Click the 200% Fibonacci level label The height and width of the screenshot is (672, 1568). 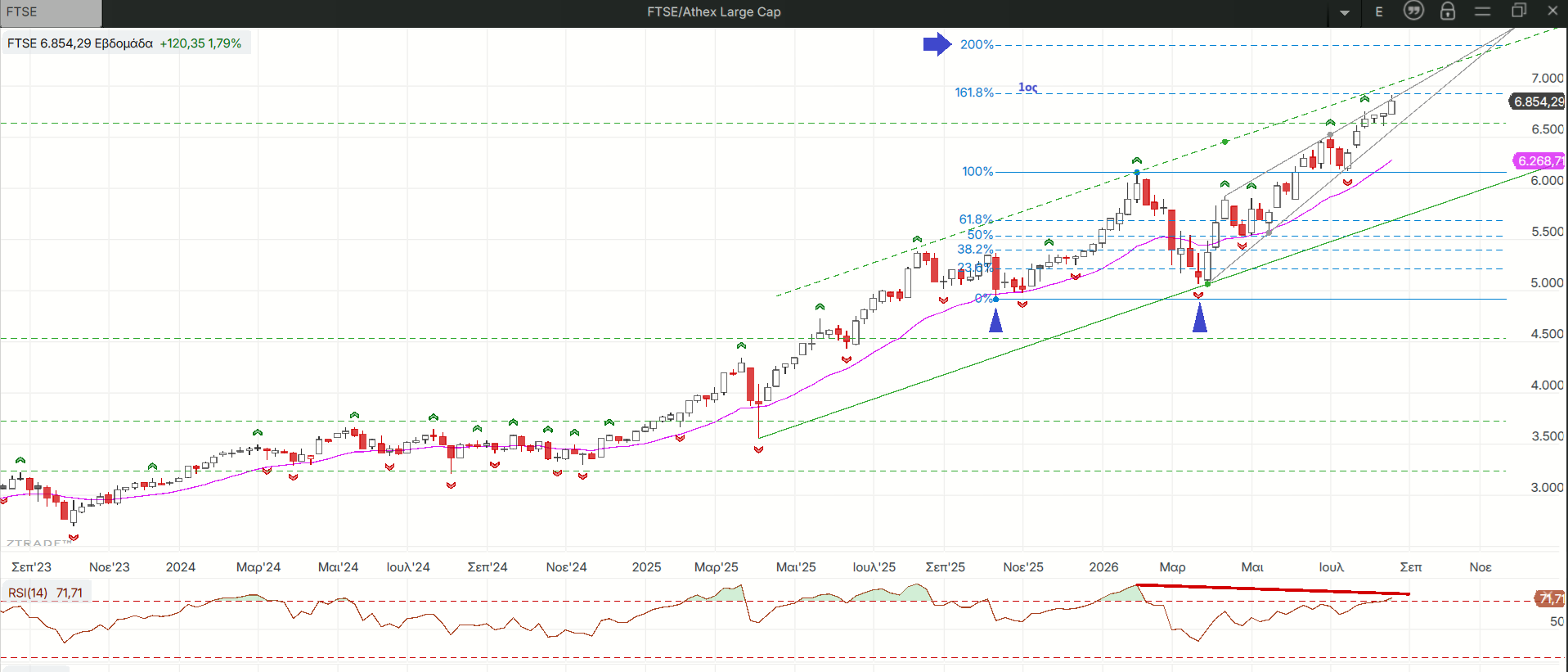pyautogui.click(x=977, y=45)
